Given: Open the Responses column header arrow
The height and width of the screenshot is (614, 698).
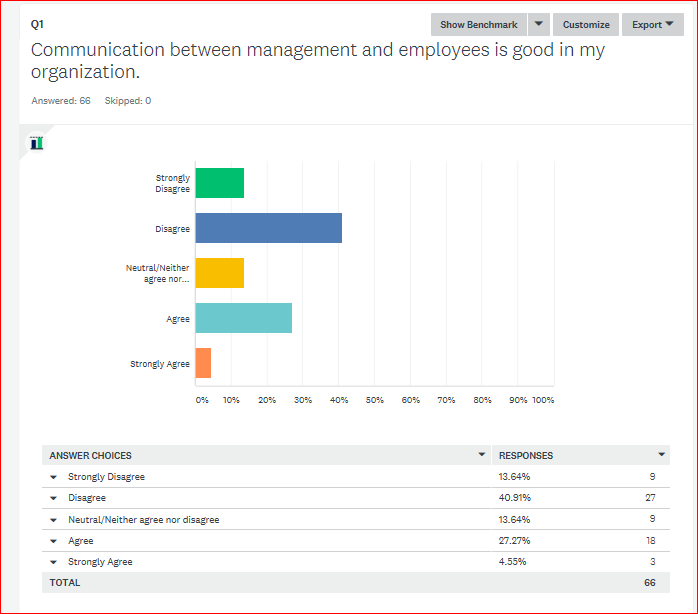Looking at the screenshot, I should (x=661, y=455).
